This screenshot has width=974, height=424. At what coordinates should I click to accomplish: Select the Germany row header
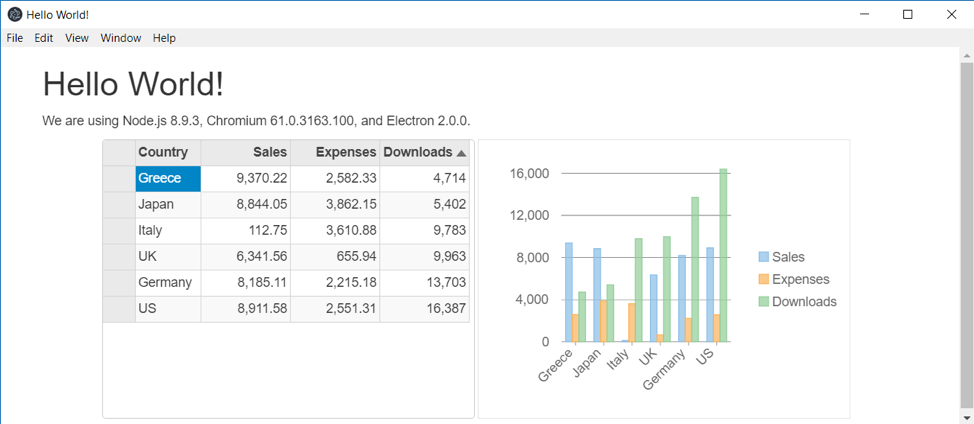coord(119,283)
